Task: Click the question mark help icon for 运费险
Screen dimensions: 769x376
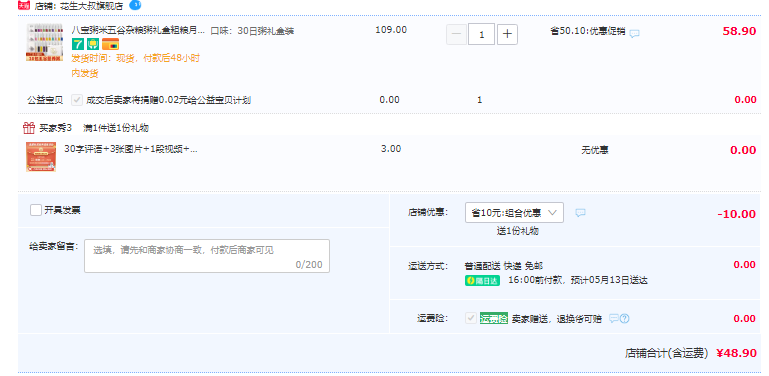Action: coord(624,319)
